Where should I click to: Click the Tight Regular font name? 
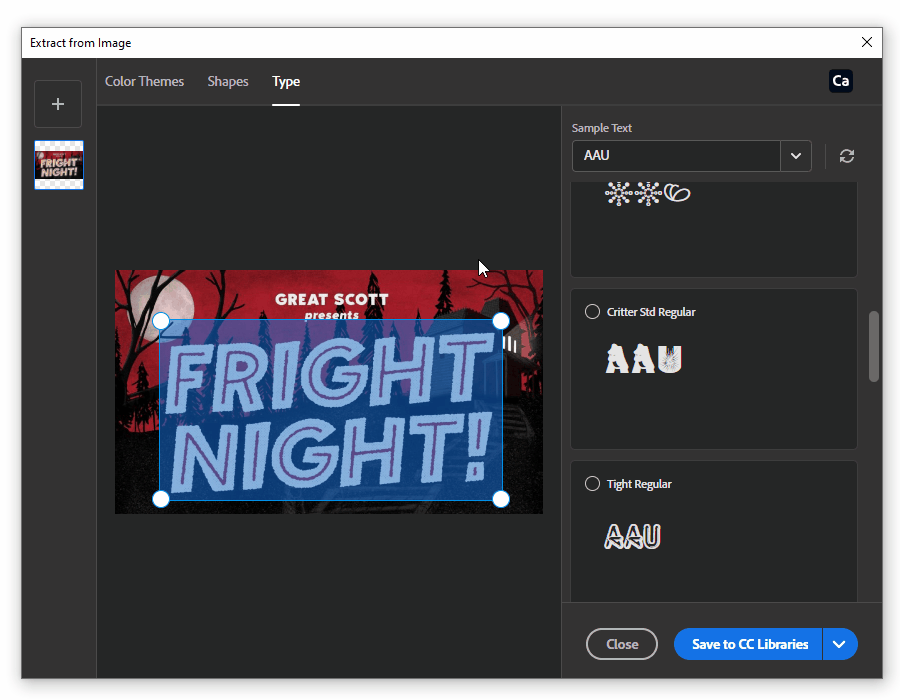pos(639,484)
